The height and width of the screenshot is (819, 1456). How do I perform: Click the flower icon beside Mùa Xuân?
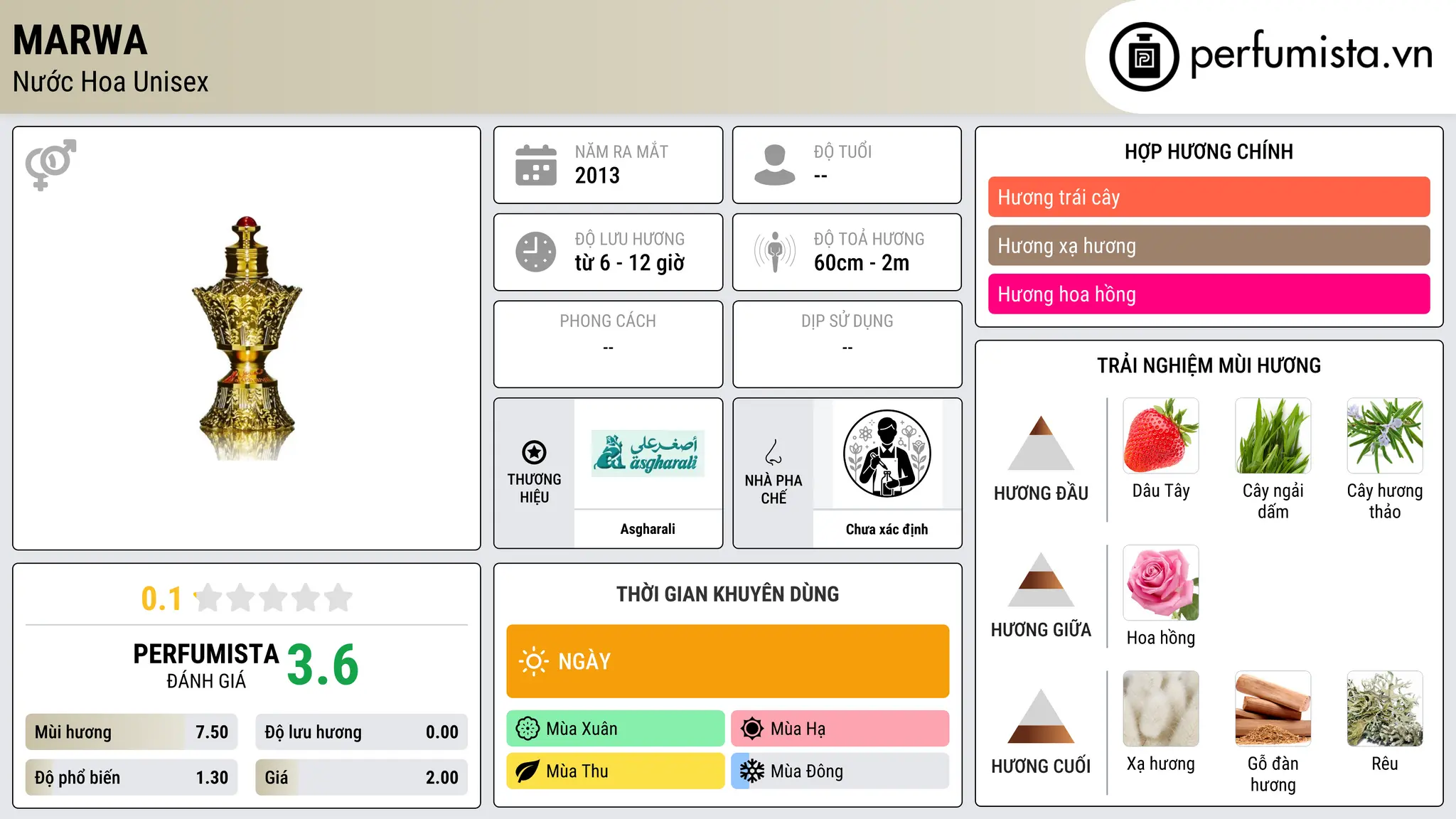pyautogui.click(x=528, y=729)
